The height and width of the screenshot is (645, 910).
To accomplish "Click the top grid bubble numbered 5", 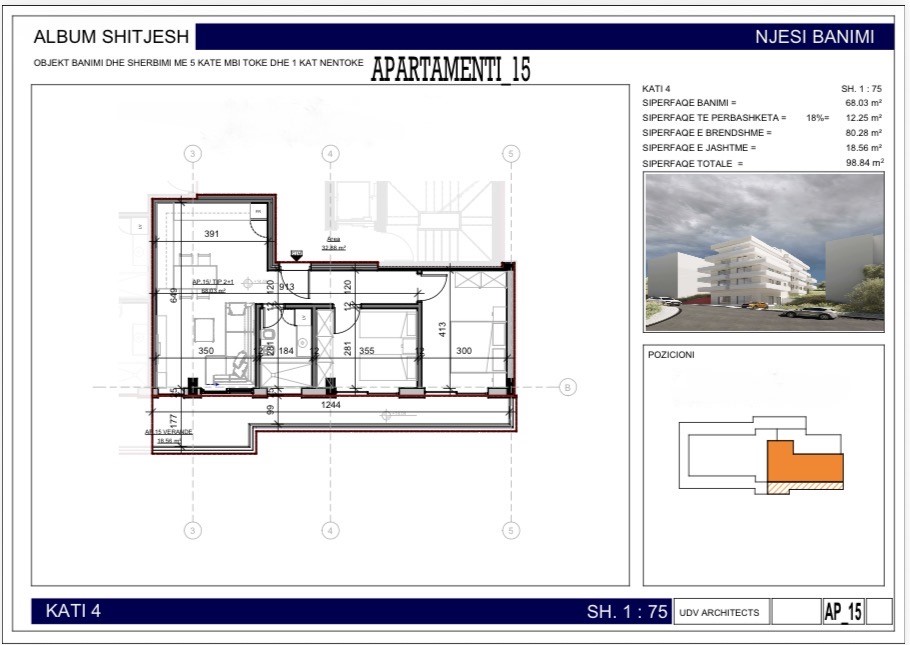I will (x=510, y=154).
